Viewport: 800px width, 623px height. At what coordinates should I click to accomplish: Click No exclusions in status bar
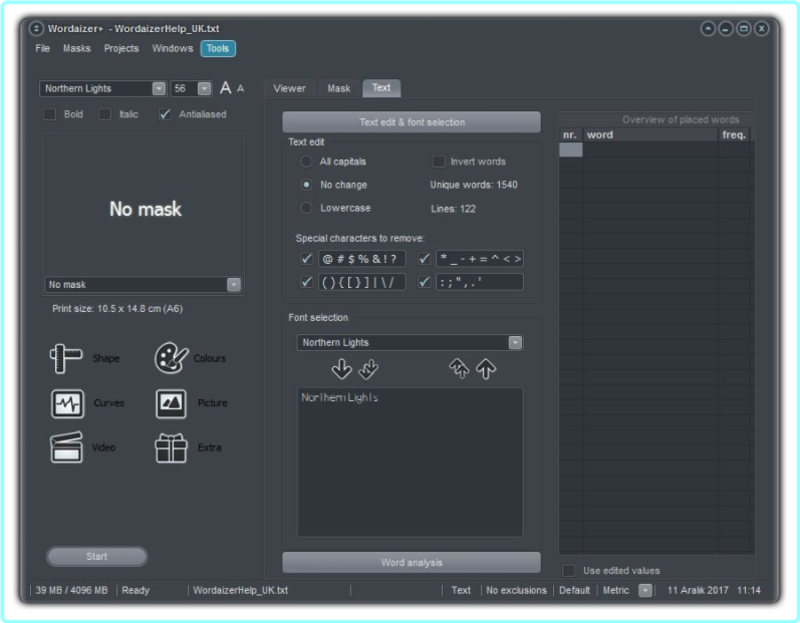pos(516,590)
